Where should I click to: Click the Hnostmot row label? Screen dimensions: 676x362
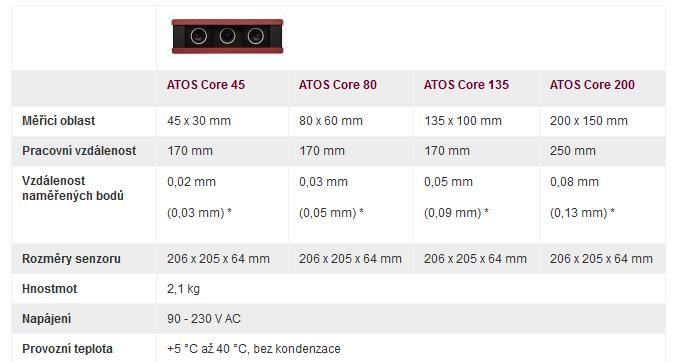50,289
